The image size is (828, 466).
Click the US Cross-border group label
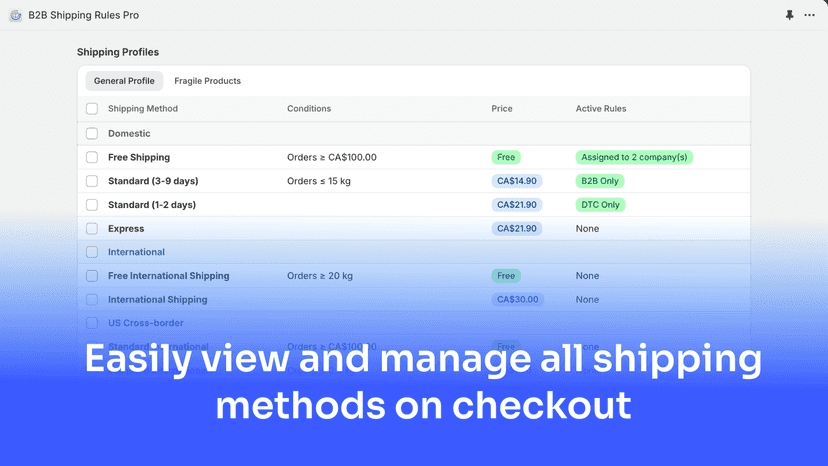coord(146,323)
